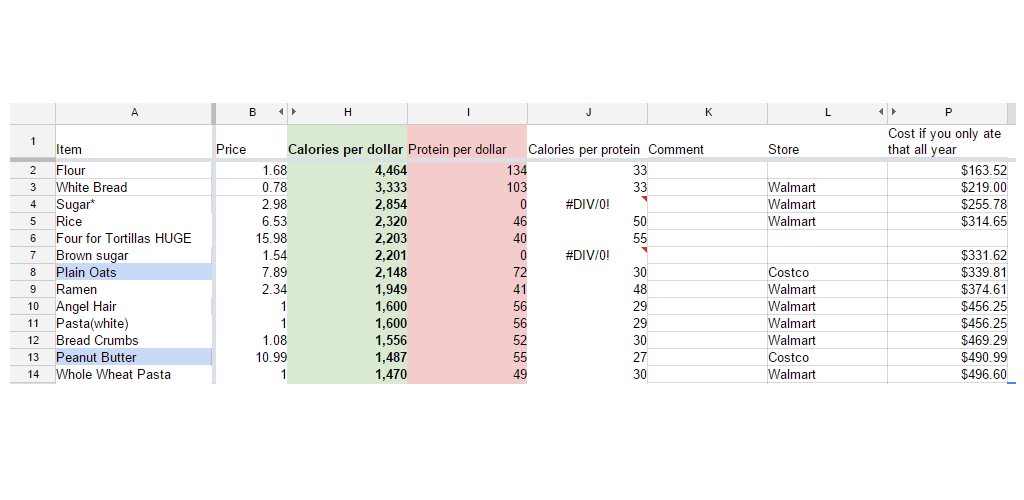Click the select-all corner box
Viewport: 1024px width, 500px height.
pyautogui.click(x=32, y=112)
